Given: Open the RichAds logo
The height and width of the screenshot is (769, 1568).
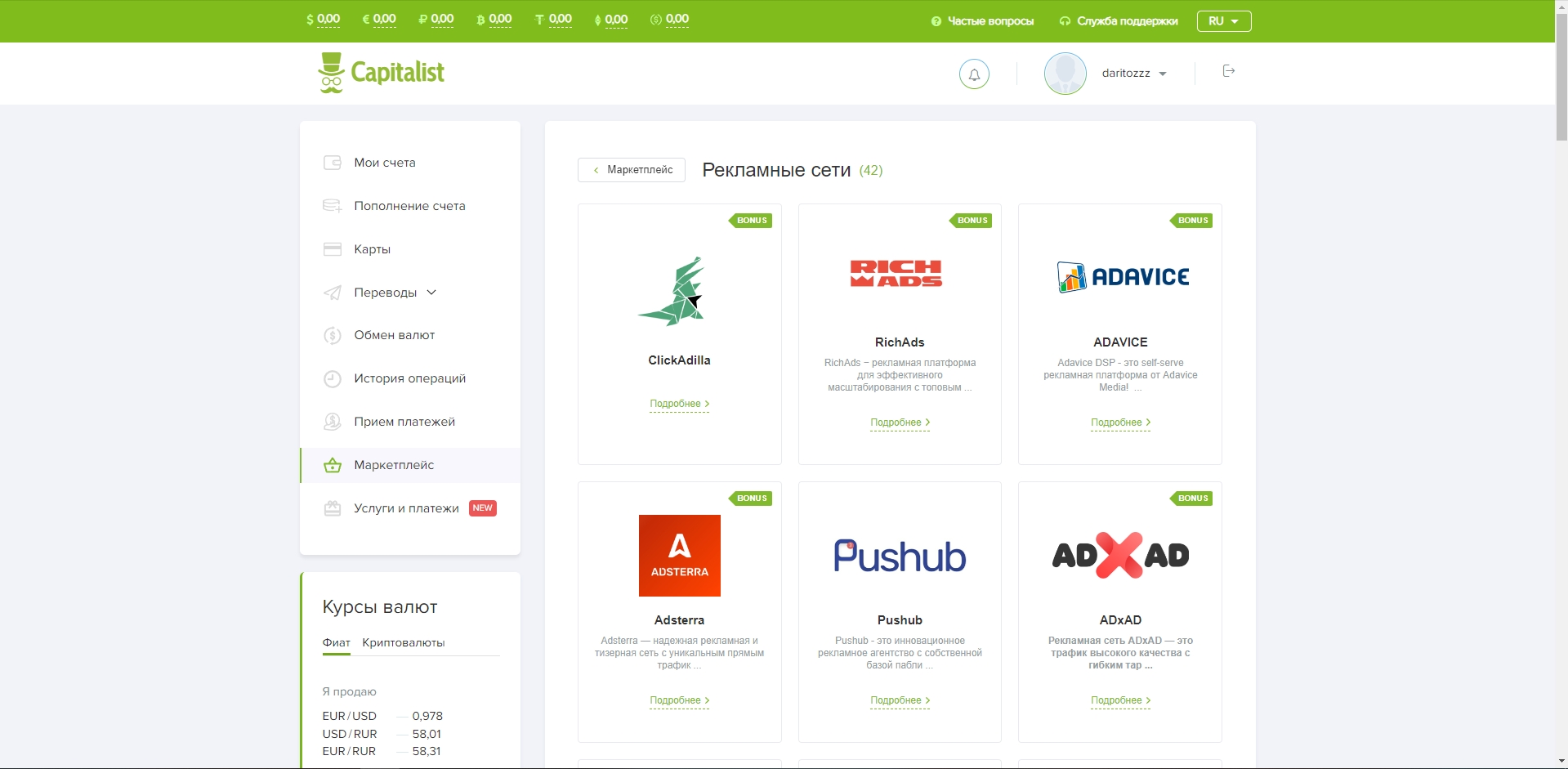Looking at the screenshot, I should tap(896, 274).
